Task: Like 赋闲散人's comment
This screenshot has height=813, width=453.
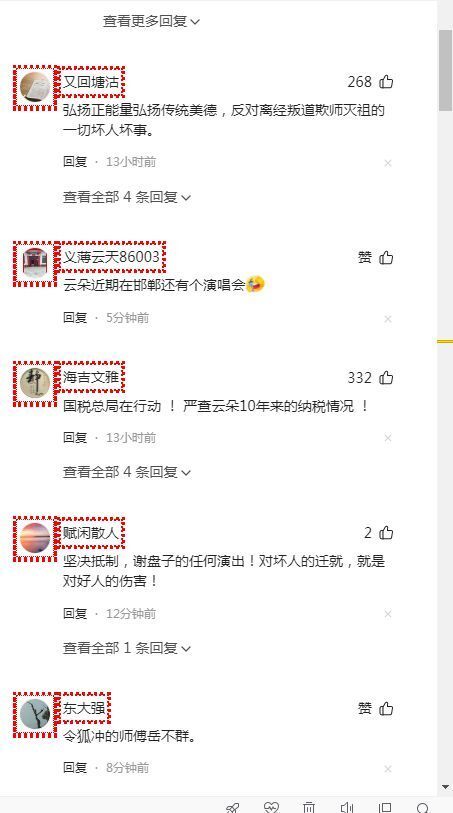Action: pos(386,532)
